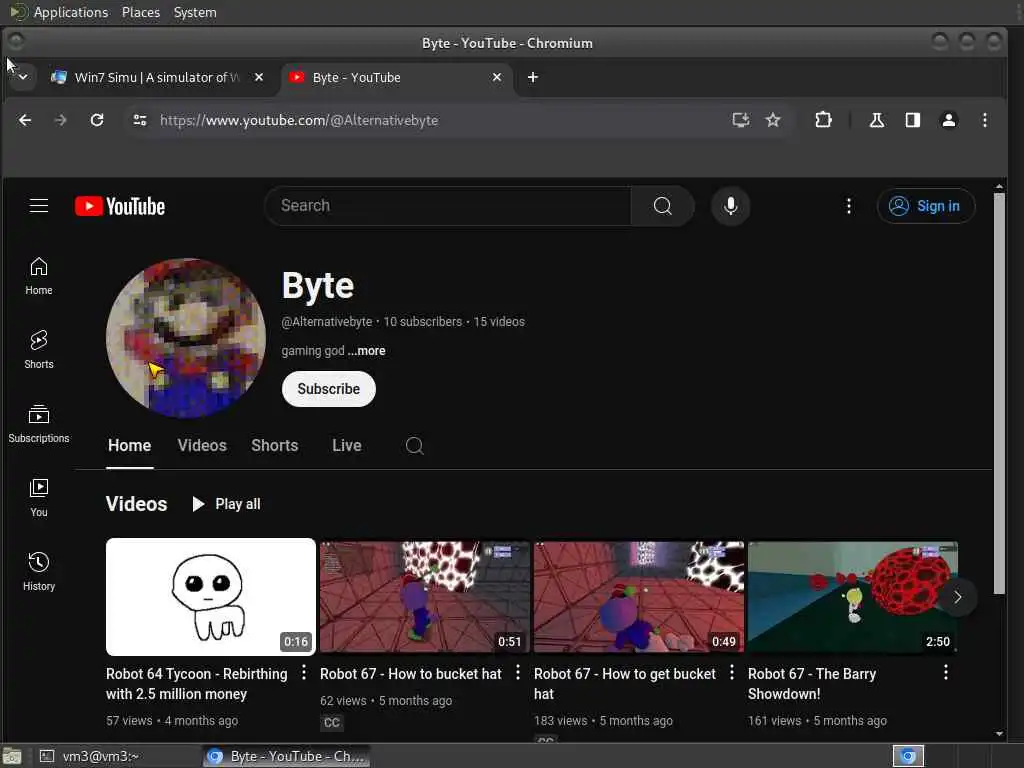
Task: Open History in the sidebar
Action: point(39,571)
